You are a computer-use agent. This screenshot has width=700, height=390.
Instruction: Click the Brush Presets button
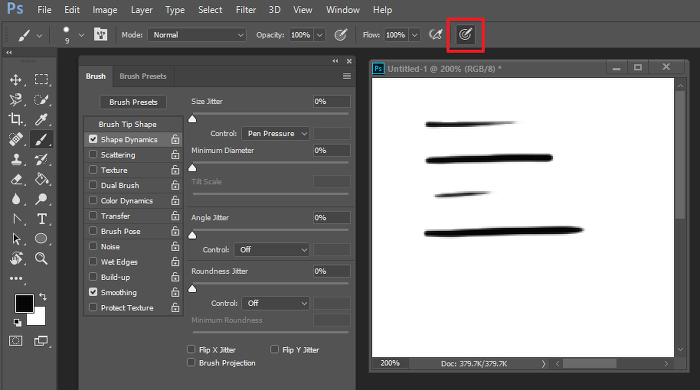coord(133,102)
